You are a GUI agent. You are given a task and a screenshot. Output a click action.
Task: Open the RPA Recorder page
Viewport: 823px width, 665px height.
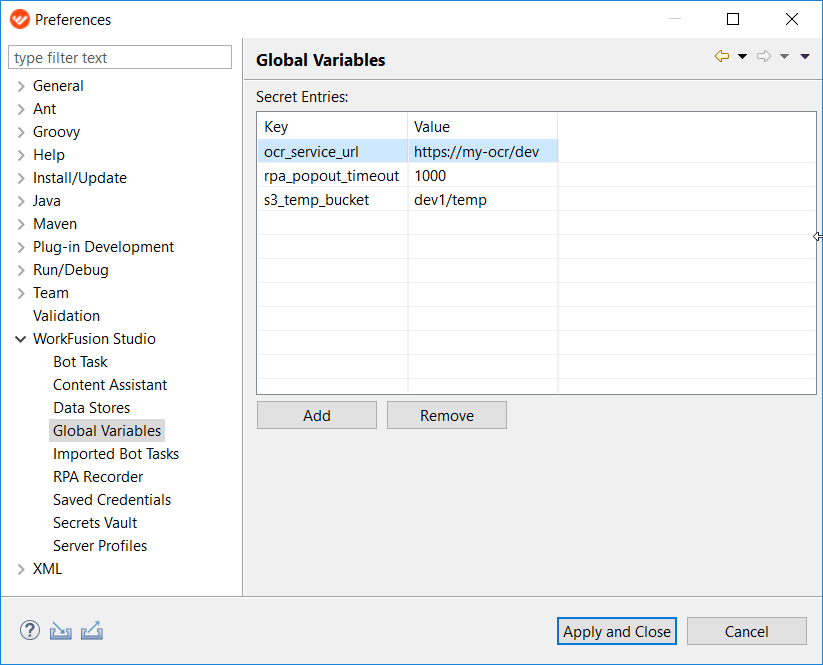[98, 477]
